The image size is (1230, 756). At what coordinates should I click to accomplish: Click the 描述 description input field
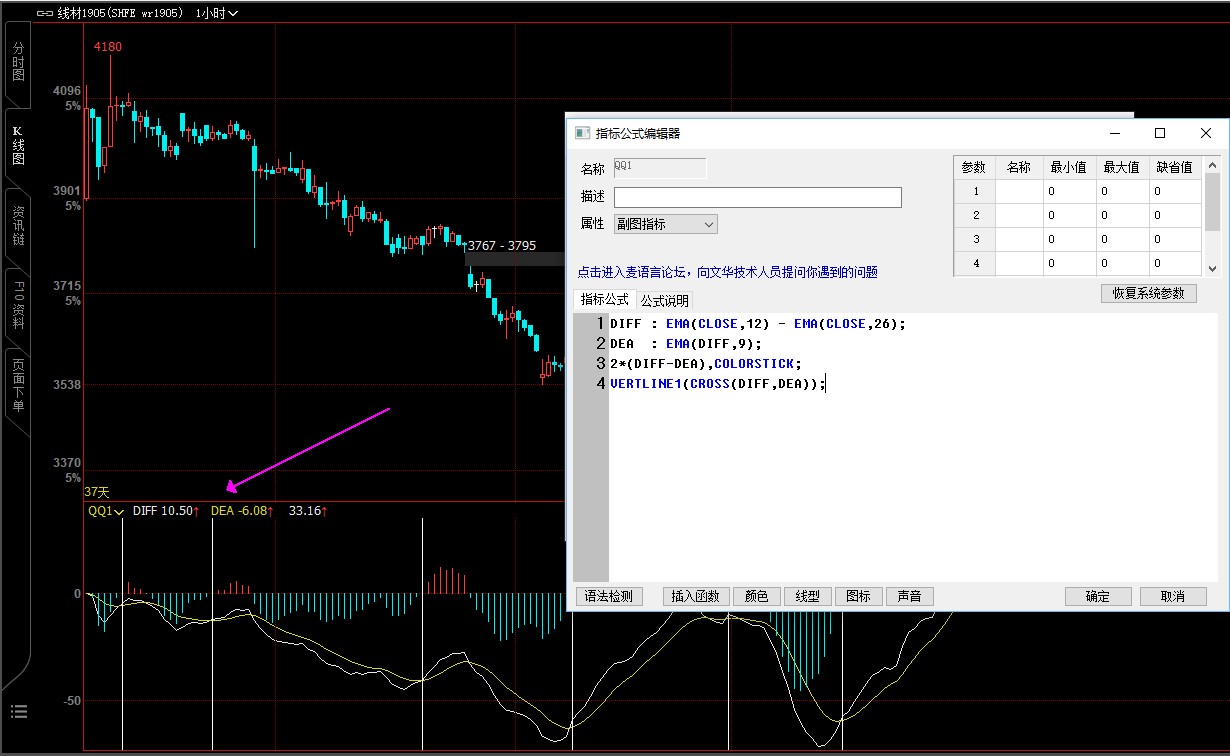coord(757,197)
